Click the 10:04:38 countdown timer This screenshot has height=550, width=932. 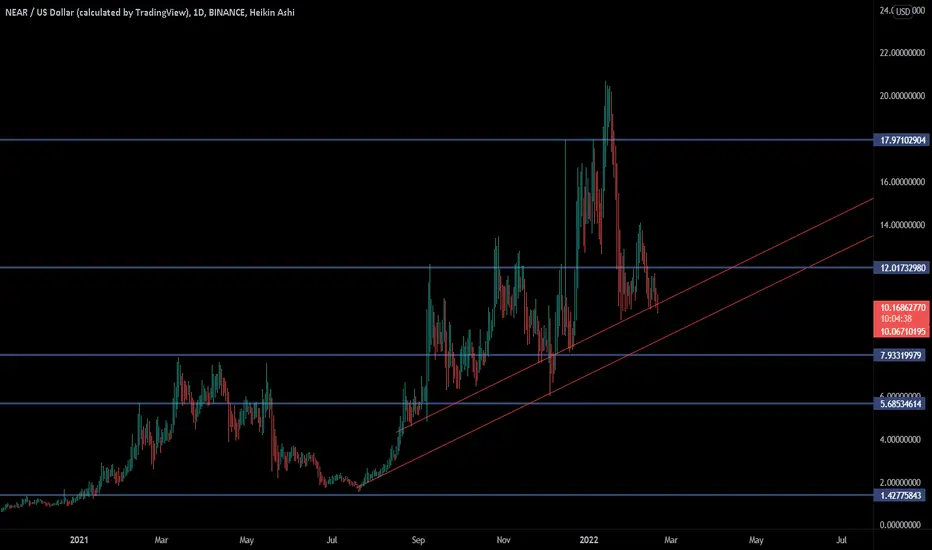pyautogui.click(x=896, y=319)
